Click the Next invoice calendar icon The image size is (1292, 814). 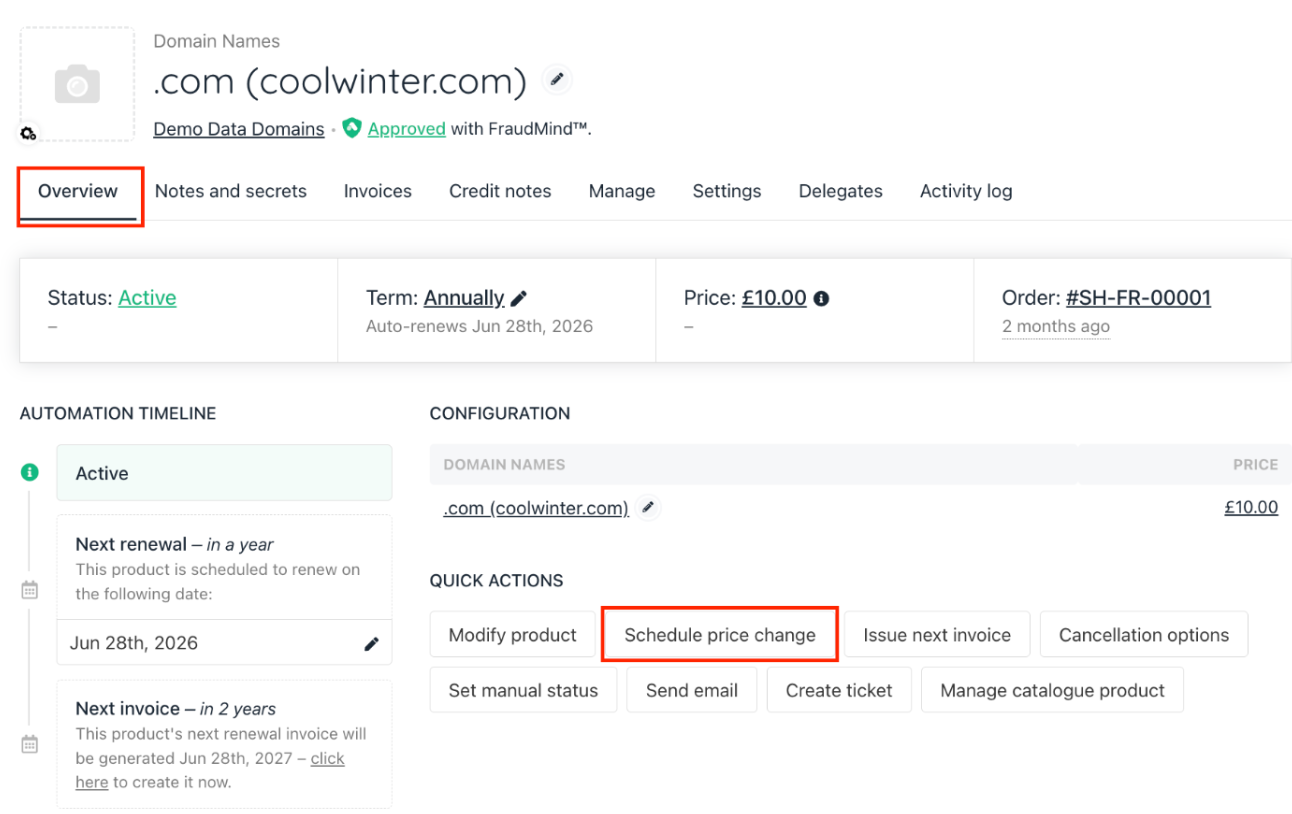tap(30, 744)
